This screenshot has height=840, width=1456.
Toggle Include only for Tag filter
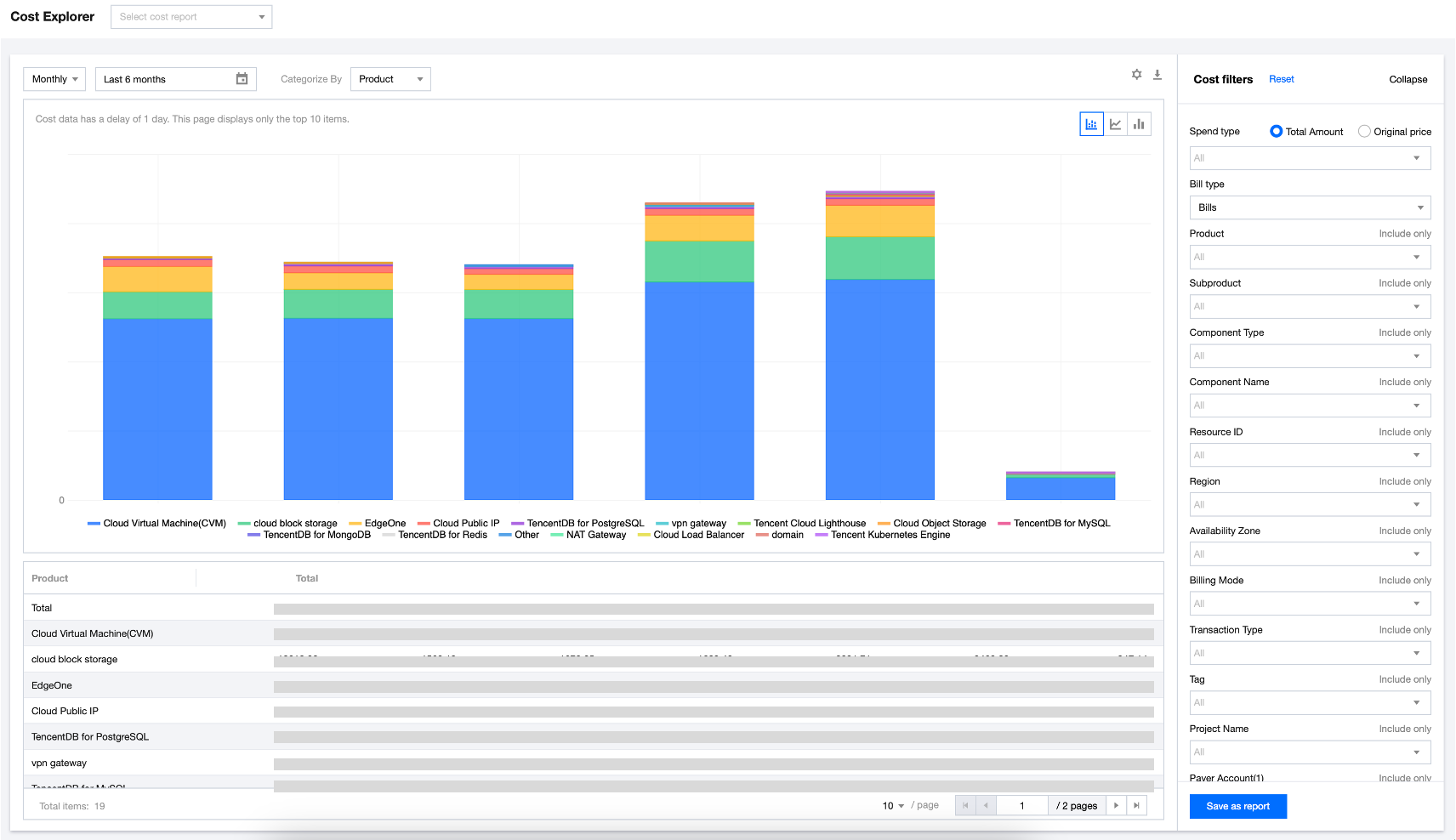(1405, 679)
